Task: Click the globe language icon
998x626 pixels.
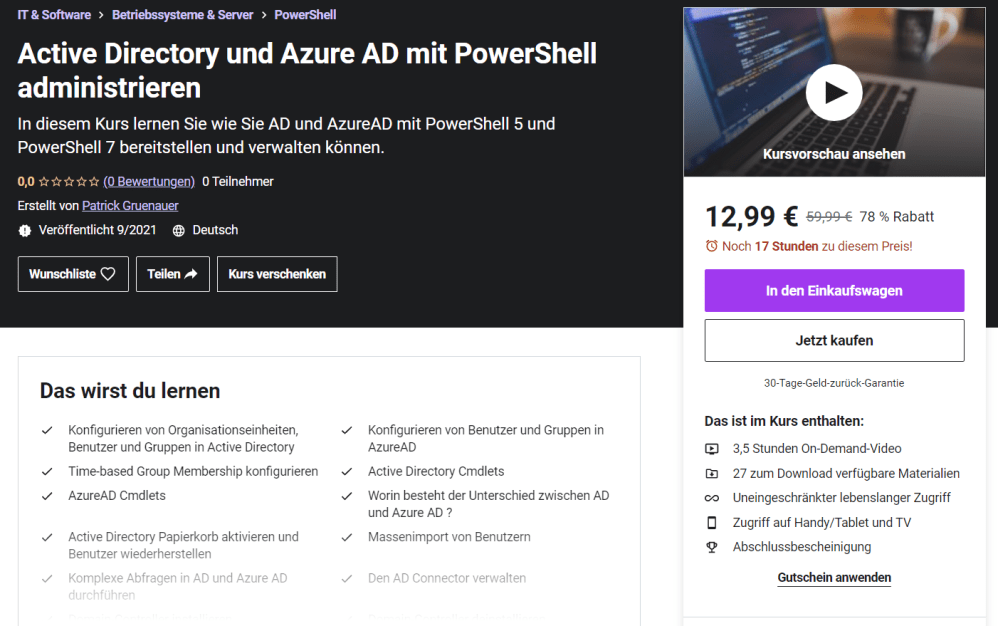Action: (x=179, y=231)
